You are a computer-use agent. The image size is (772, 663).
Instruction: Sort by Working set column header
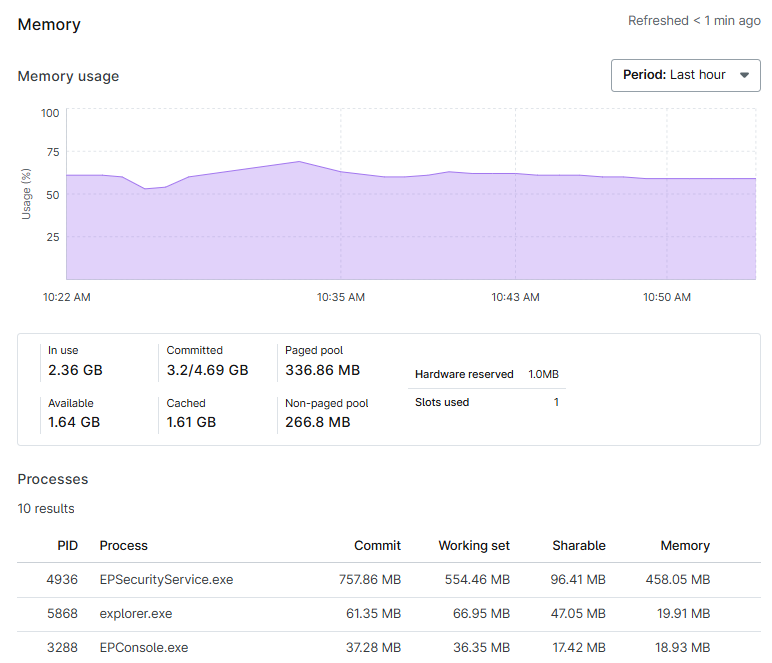(473, 546)
